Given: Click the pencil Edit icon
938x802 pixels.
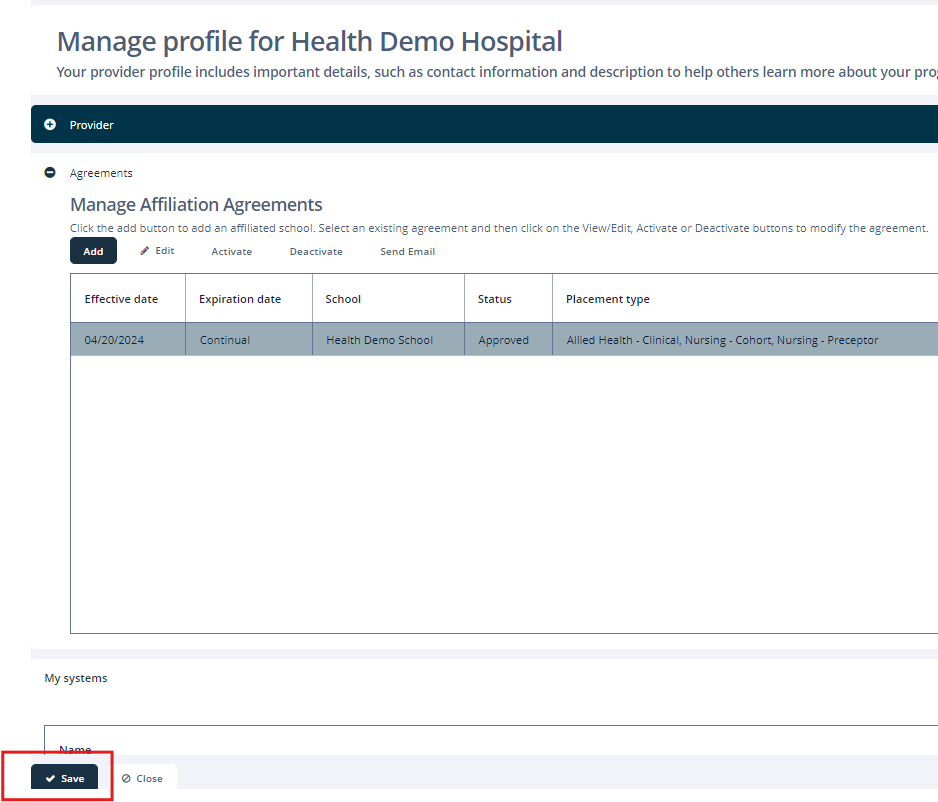Looking at the screenshot, I should pyautogui.click(x=145, y=251).
